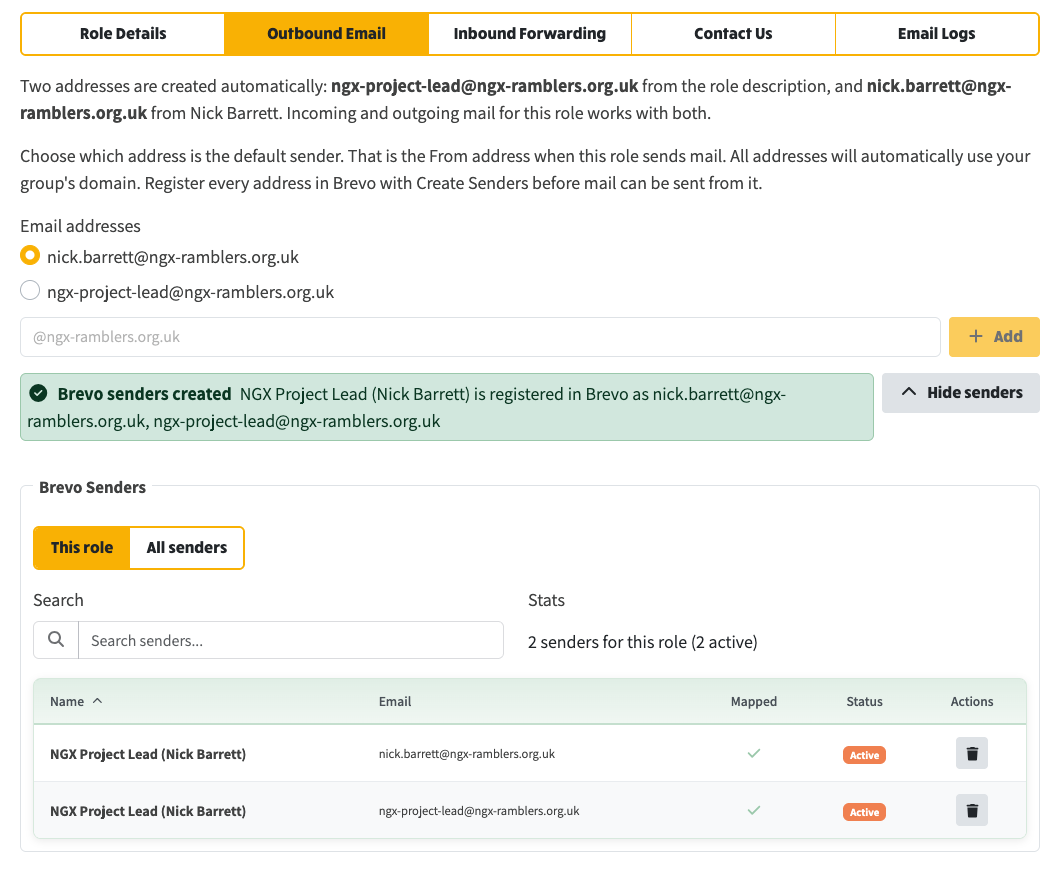Click the magnifying glass search icon
Image resolution: width=1060 pixels, height=893 pixels.
point(56,639)
